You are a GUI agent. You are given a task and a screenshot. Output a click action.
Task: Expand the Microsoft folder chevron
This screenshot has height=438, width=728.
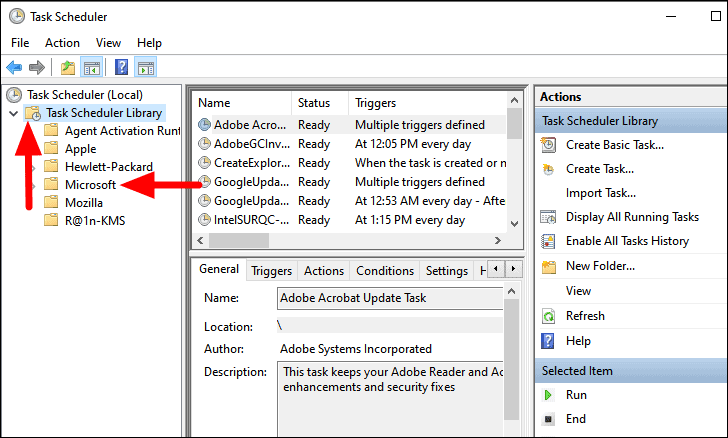point(33,185)
